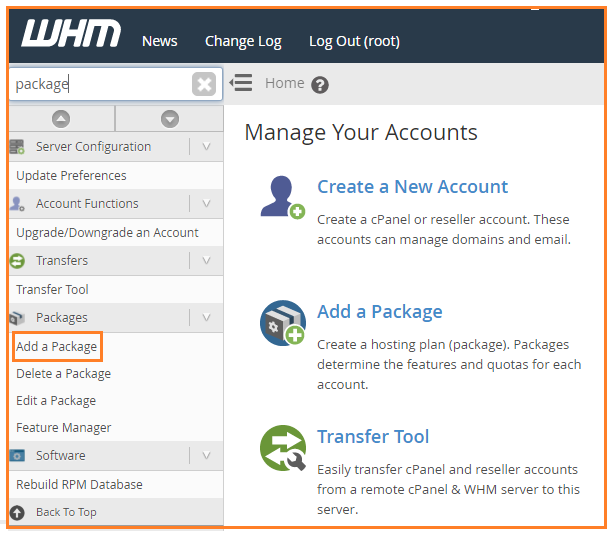Click the Transfer Tool green arrows icon

(x=283, y=448)
